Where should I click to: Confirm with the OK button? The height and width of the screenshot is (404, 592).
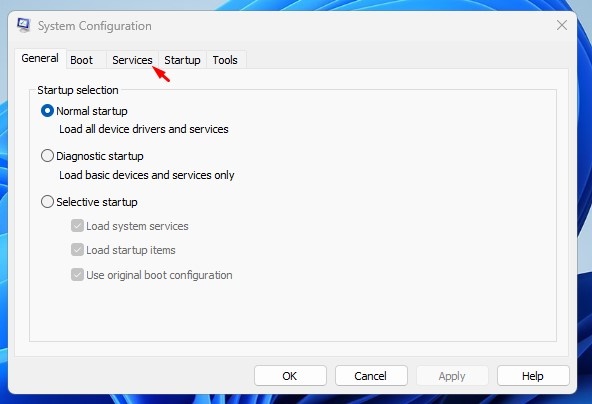point(290,376)
